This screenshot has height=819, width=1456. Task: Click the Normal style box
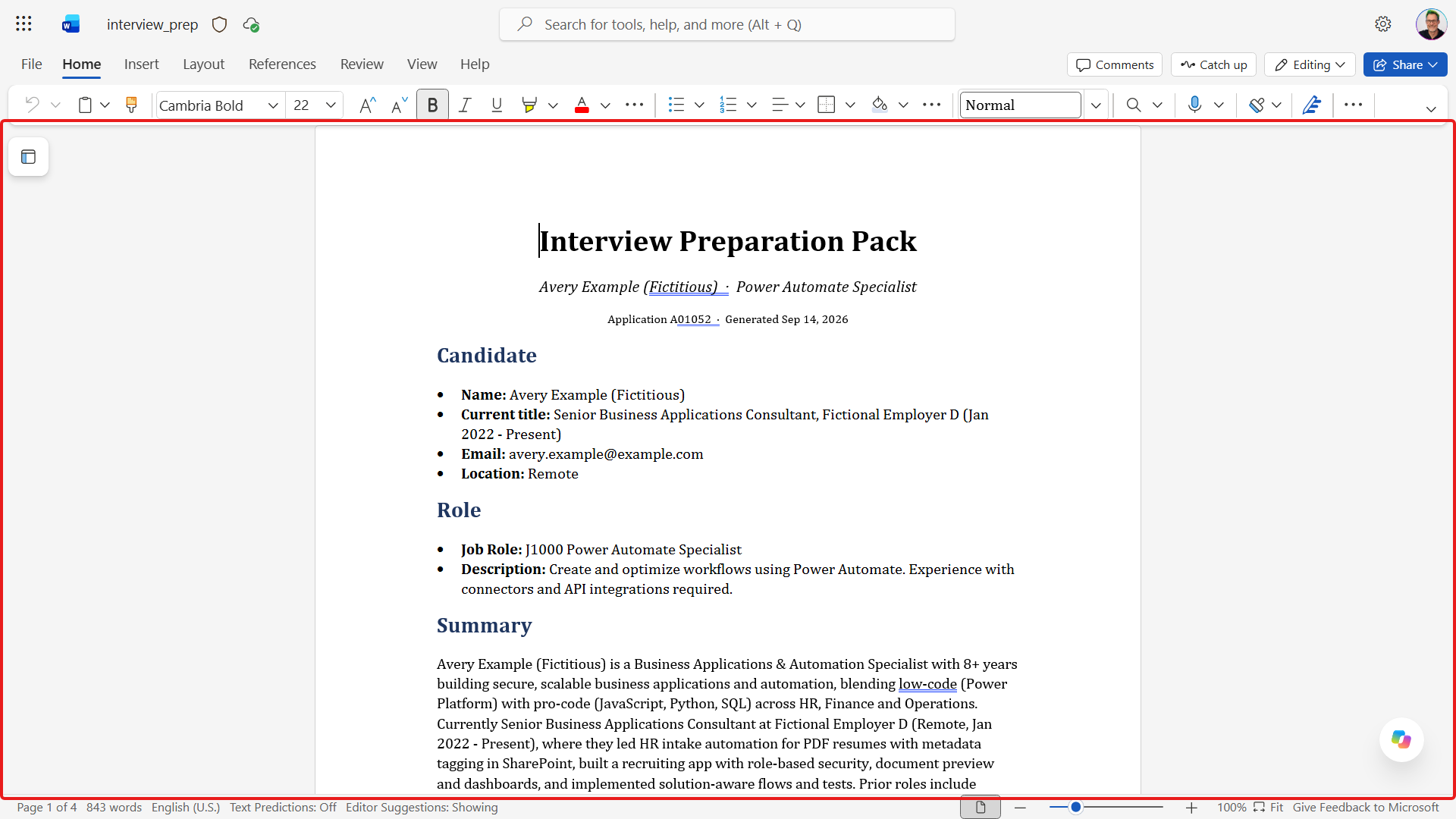pos(1020,105)
